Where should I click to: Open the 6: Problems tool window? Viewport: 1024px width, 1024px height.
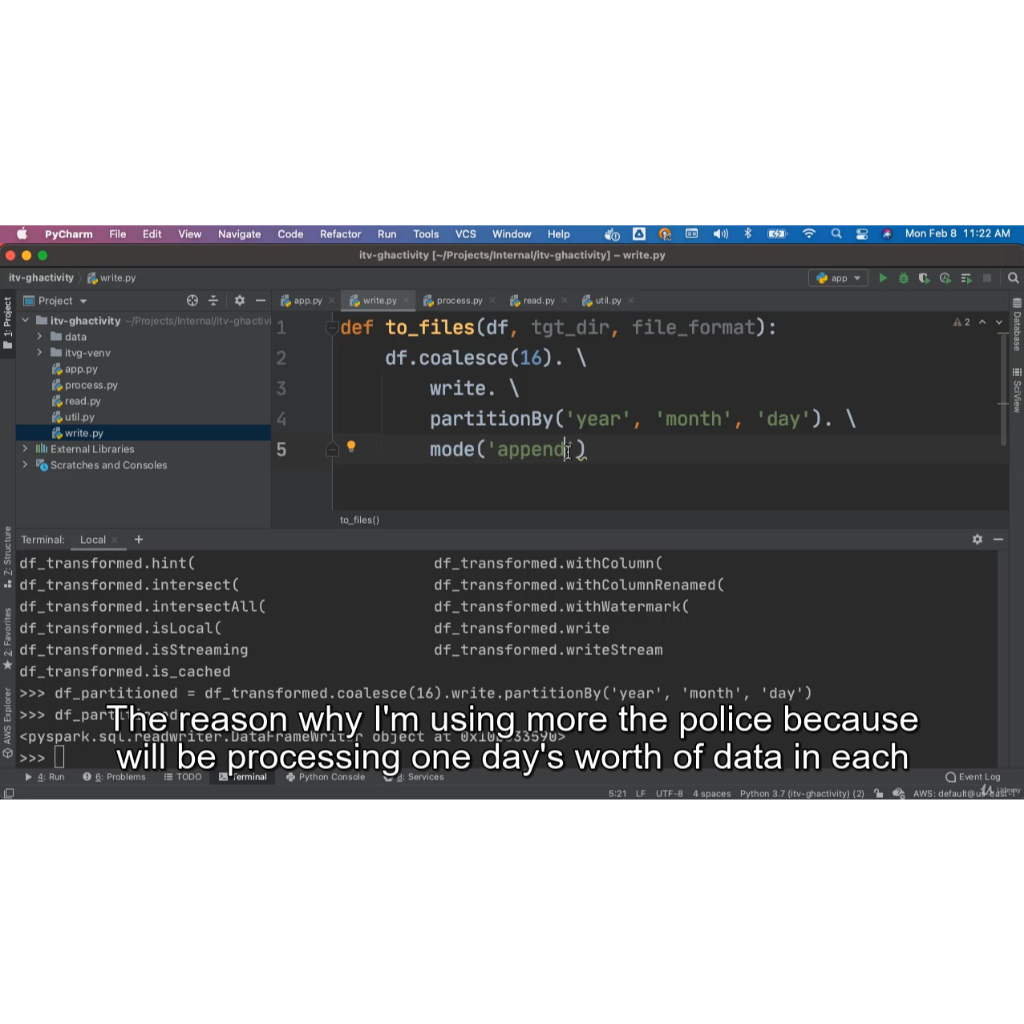(114, 777)
